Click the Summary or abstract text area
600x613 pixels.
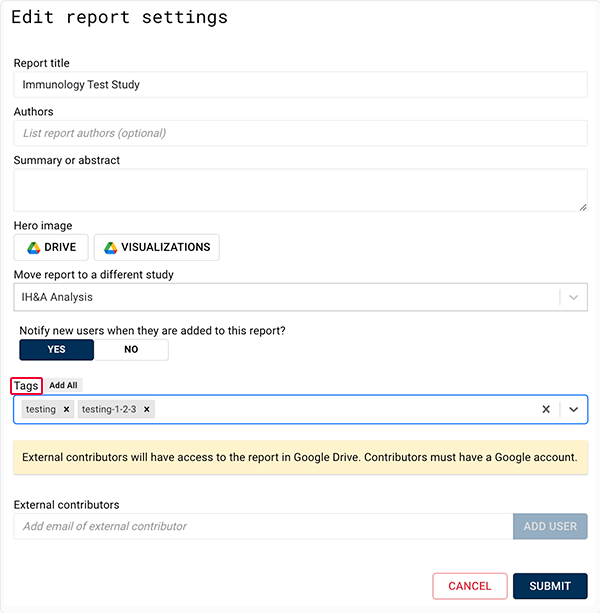pyautogui.click(x=300, y=189)
